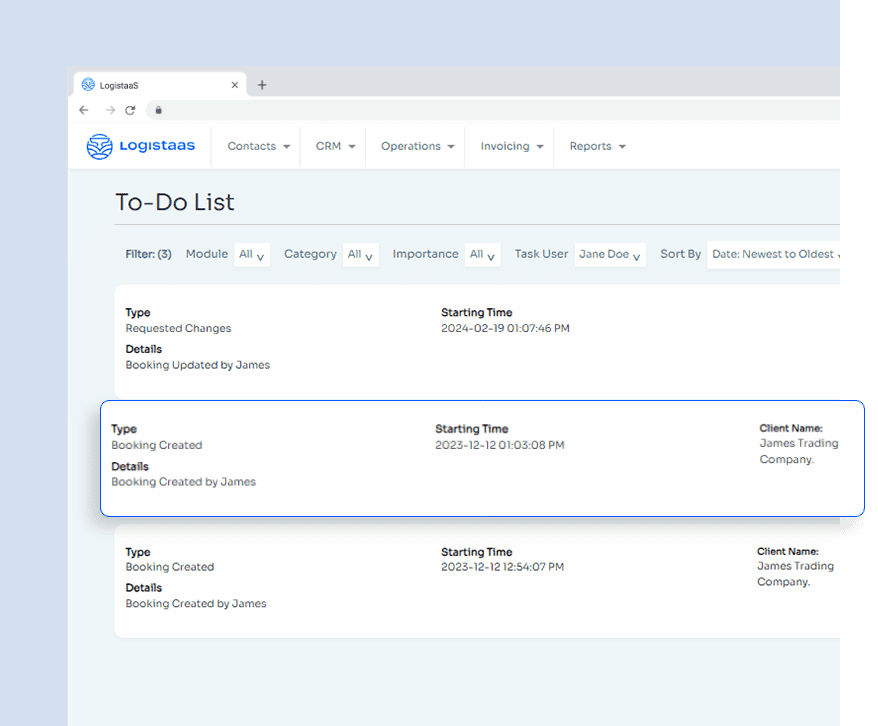Expand the Importance filter dropdown
Viewport: 878px width, 726px height.
point(483,255)
